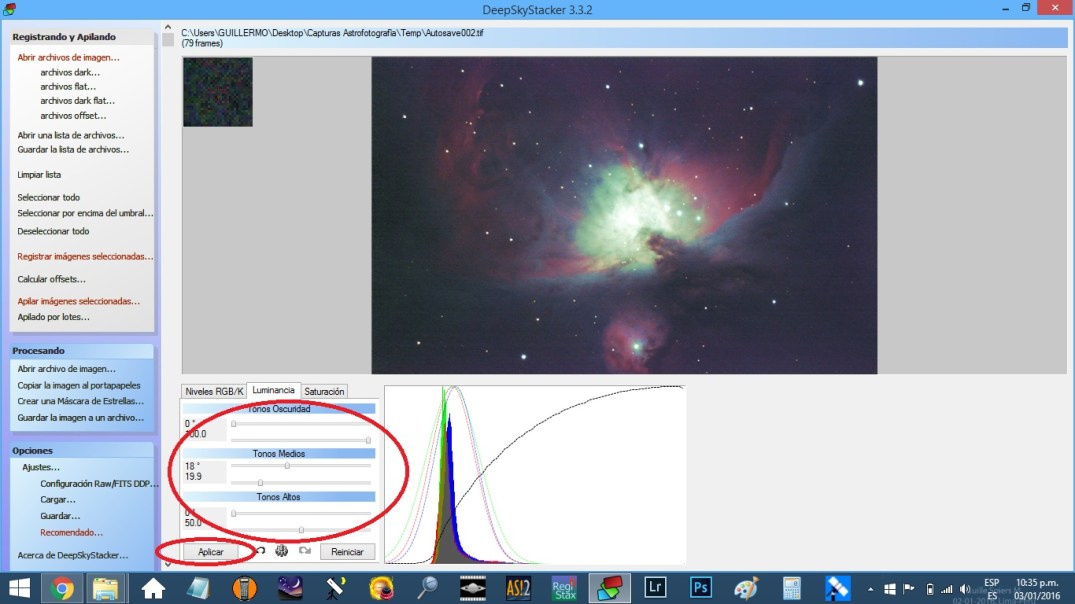
Task: Open the ASI2 camera app in taskbar
Action: [518, 586]
